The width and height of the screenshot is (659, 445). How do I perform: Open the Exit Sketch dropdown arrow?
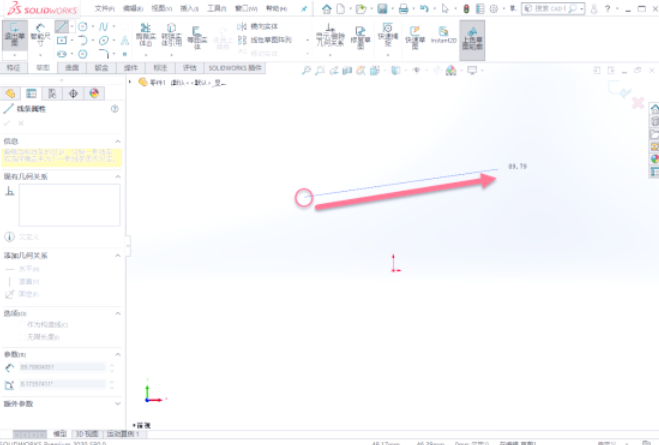[x=15, y=55]
